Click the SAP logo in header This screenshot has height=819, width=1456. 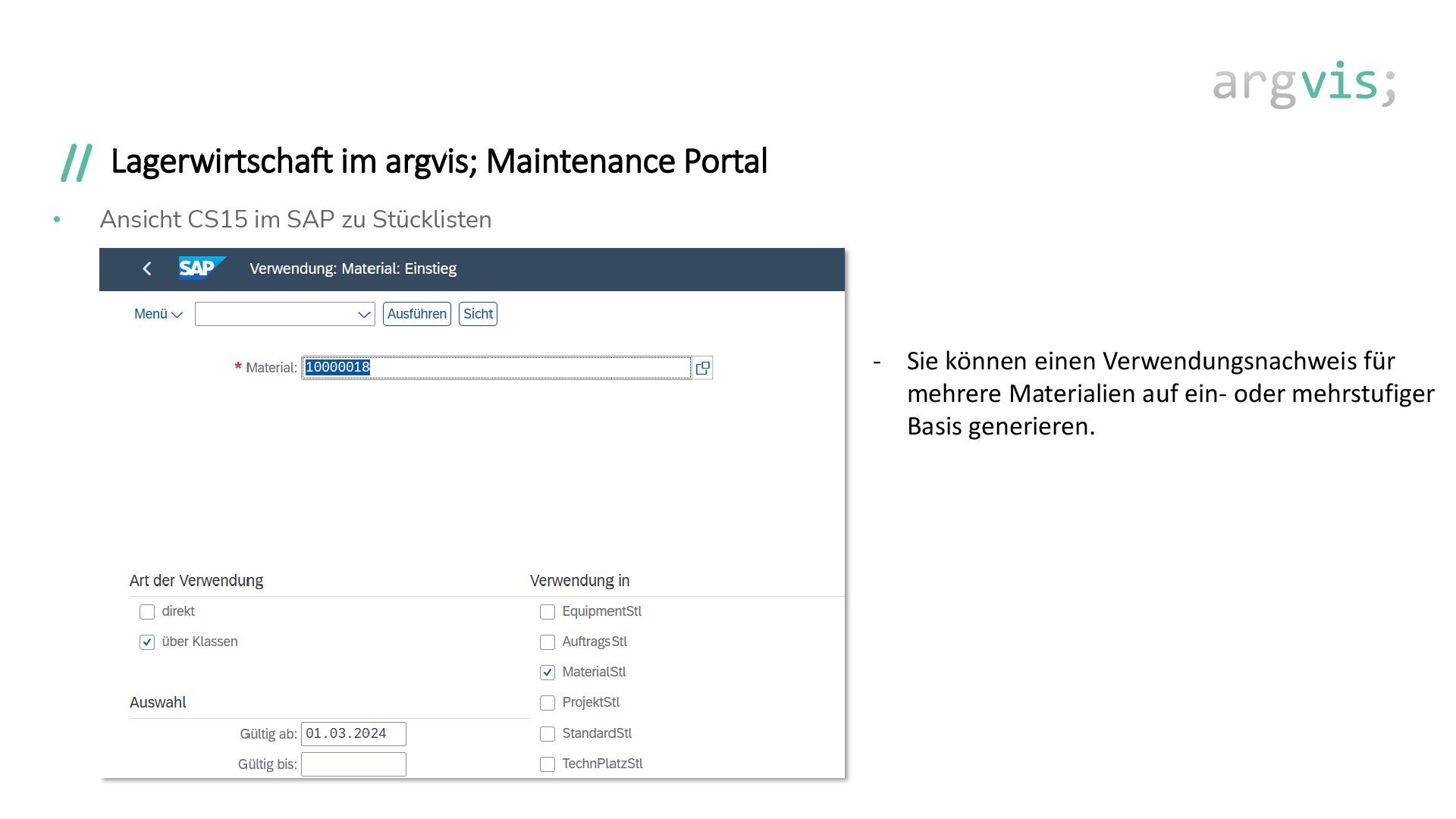point(202,268)
